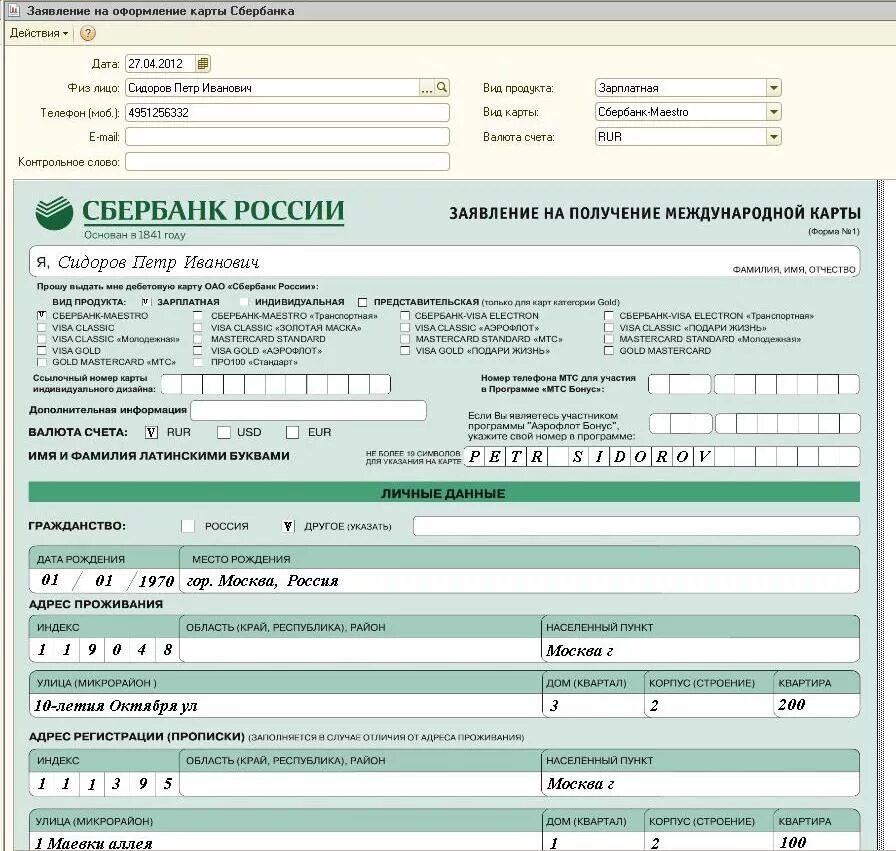Click the registration index 111395
This screenshot has width=896, height=851.
105,784
